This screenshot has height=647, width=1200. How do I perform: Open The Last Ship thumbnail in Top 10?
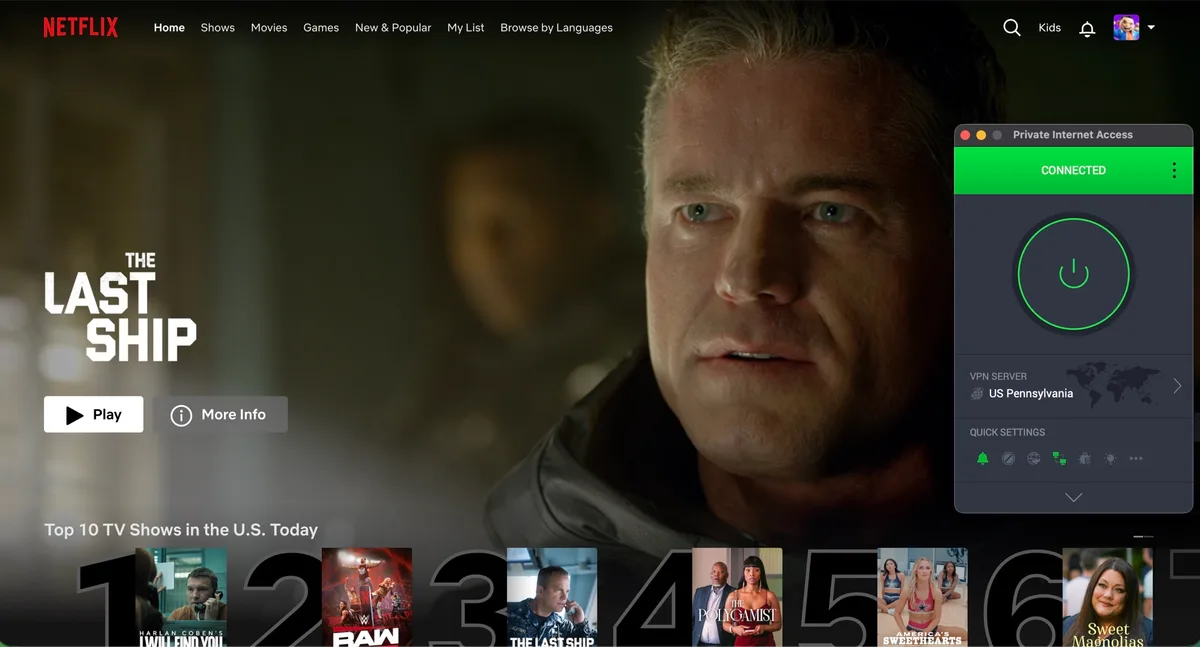pyautogui.click(x=552, y=597)
